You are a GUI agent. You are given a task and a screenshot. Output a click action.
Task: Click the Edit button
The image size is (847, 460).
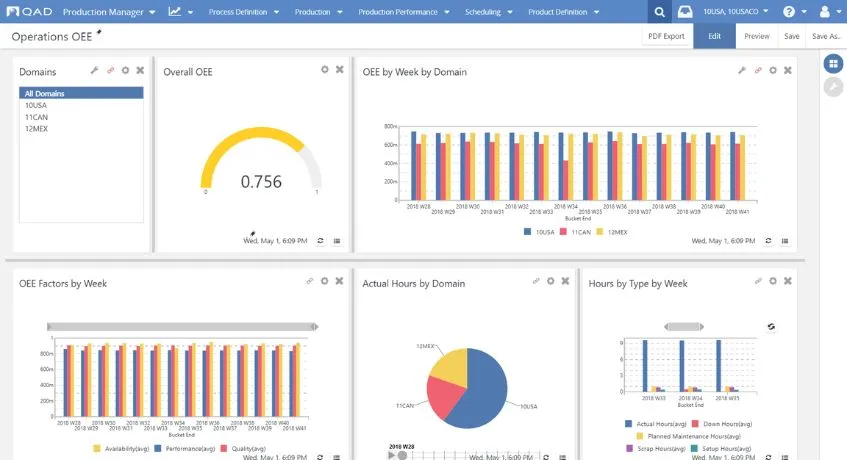[x=714, y=36]
